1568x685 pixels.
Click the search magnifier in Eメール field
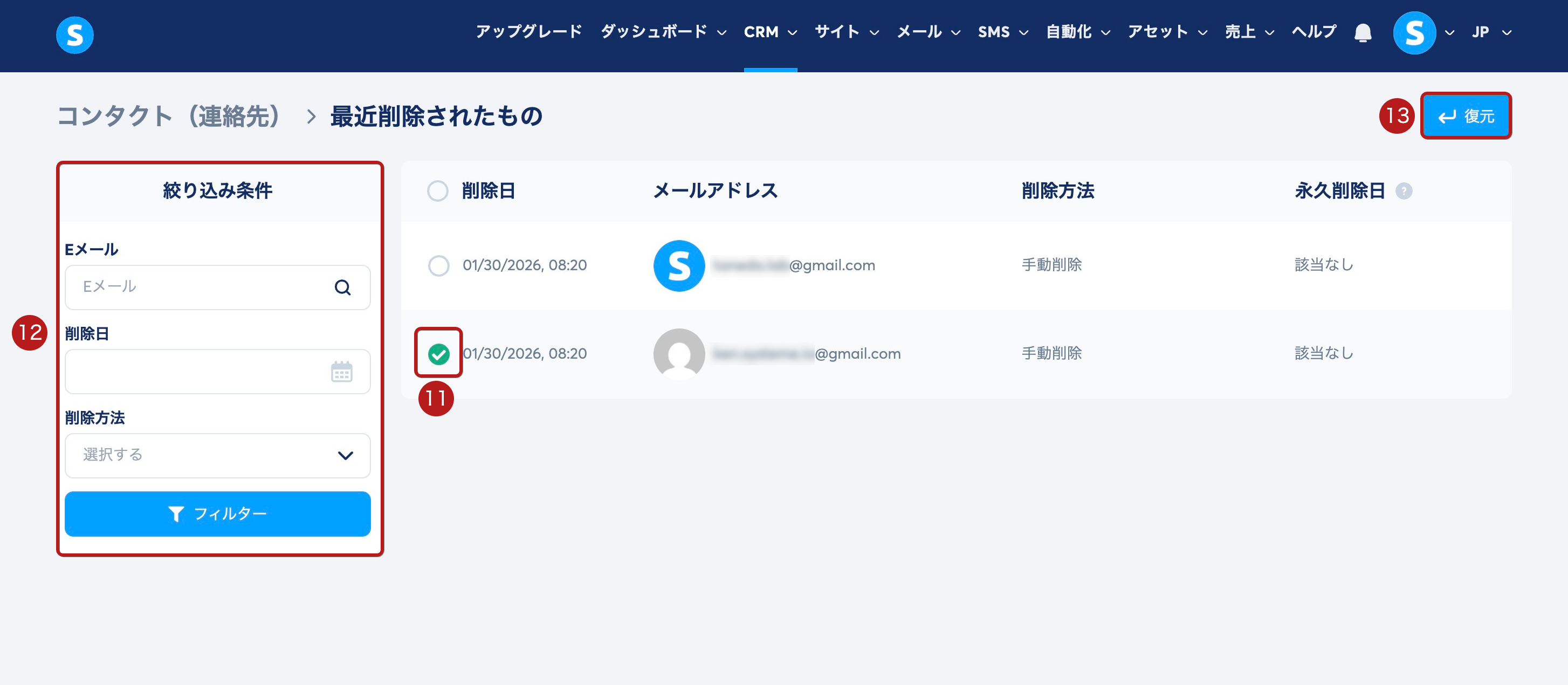click(x=343, y=287)
